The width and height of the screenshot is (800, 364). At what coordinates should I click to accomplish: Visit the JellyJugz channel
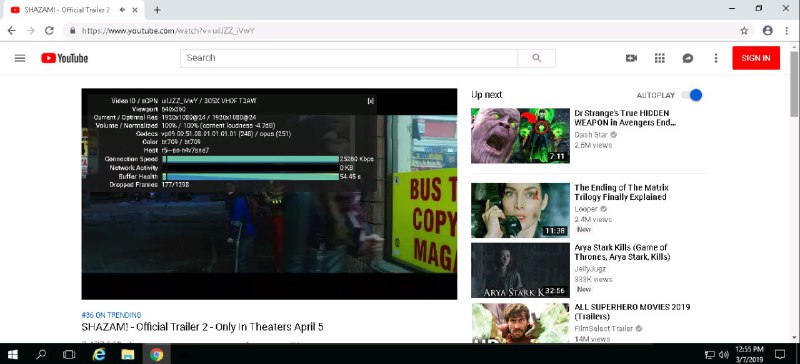pyautogui.click(x=590, y=269)
